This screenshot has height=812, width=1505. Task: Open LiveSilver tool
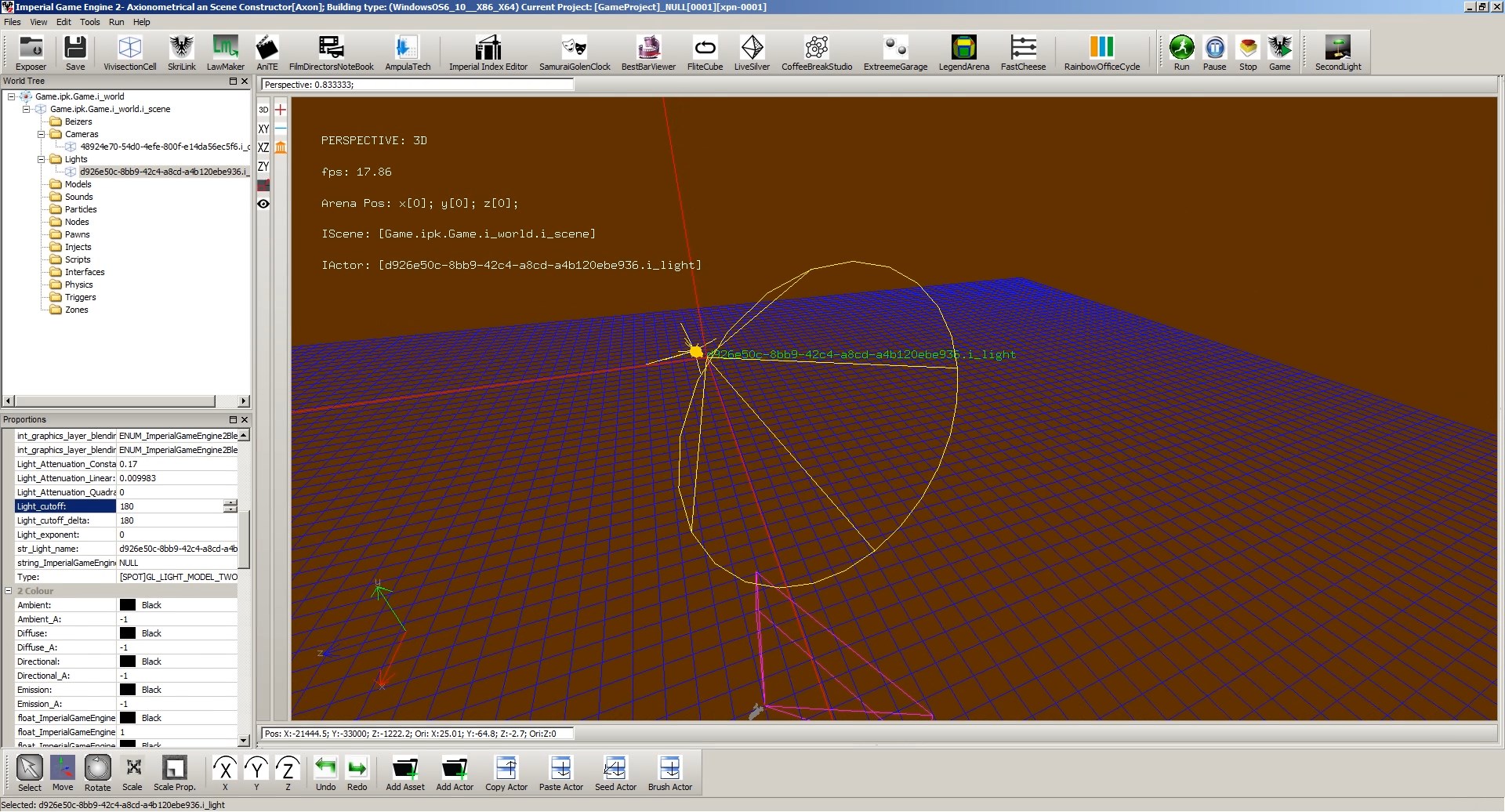[752, 53]
